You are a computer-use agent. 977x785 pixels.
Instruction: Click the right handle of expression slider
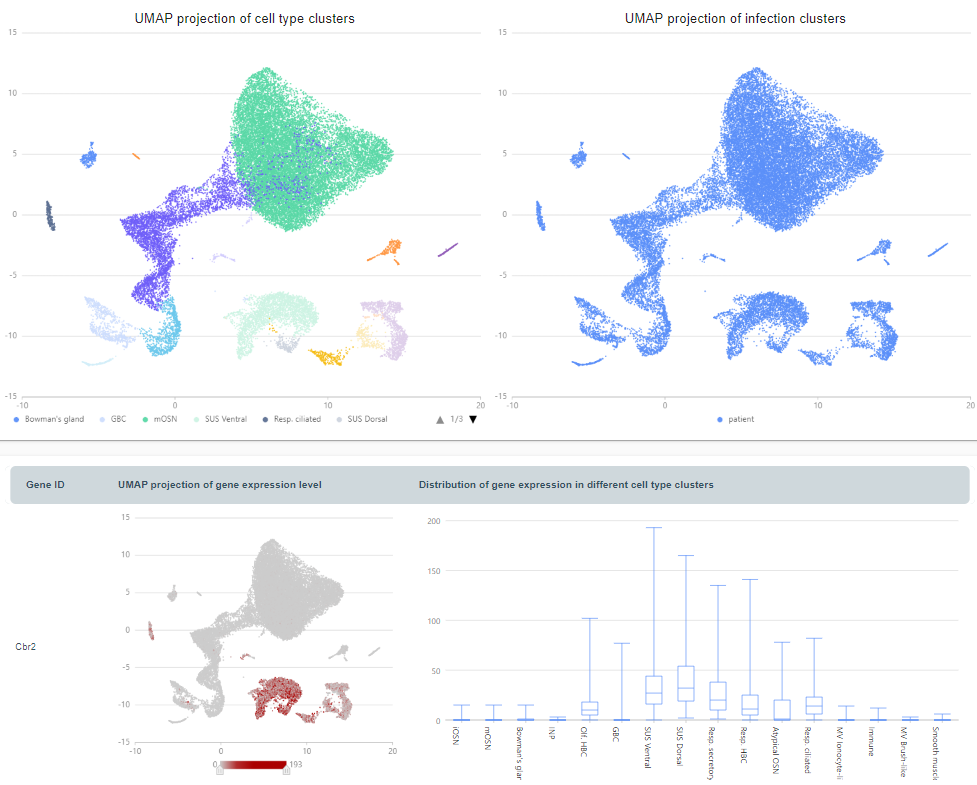click(x=286, y=769)
